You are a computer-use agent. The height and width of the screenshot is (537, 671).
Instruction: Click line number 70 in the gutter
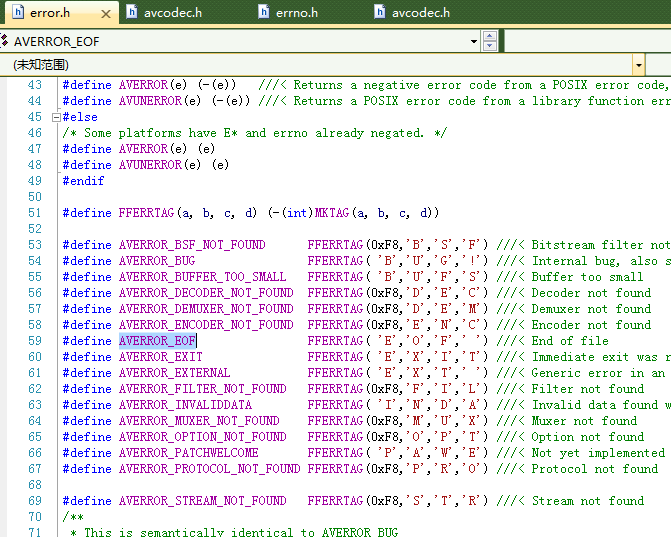tap(35, 517)
